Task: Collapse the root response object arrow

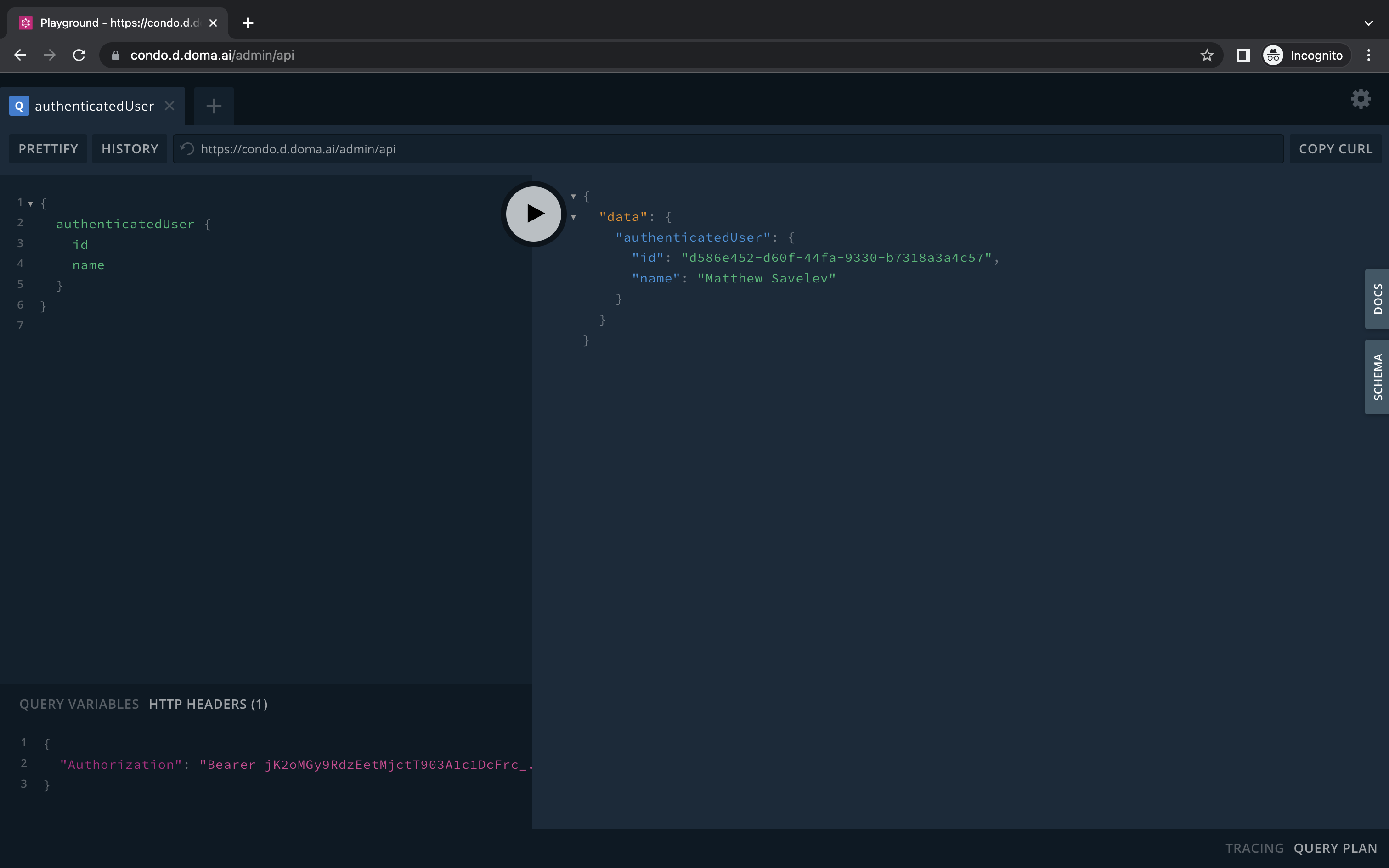Action: [x=573, y=197]
